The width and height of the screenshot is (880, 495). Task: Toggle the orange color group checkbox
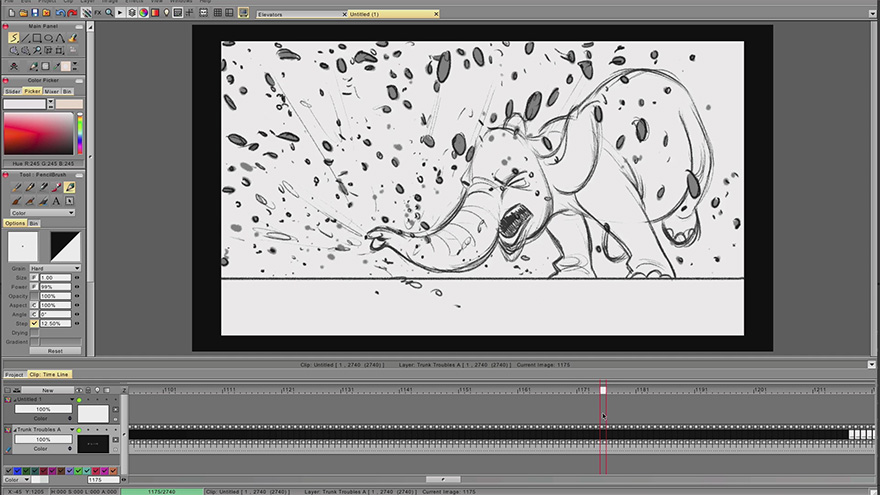(113, 470)
